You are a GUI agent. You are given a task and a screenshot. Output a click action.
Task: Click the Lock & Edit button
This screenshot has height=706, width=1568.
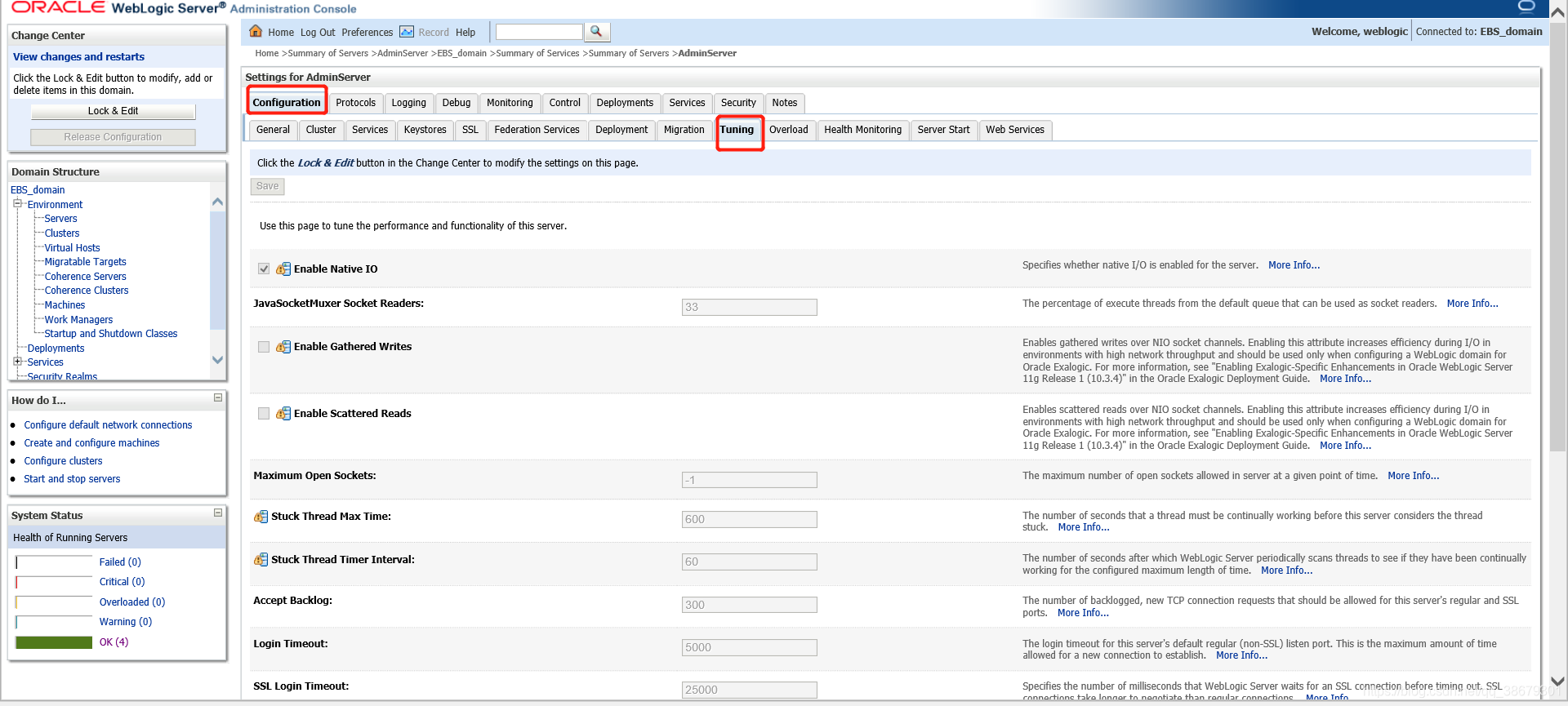[114, 111]
